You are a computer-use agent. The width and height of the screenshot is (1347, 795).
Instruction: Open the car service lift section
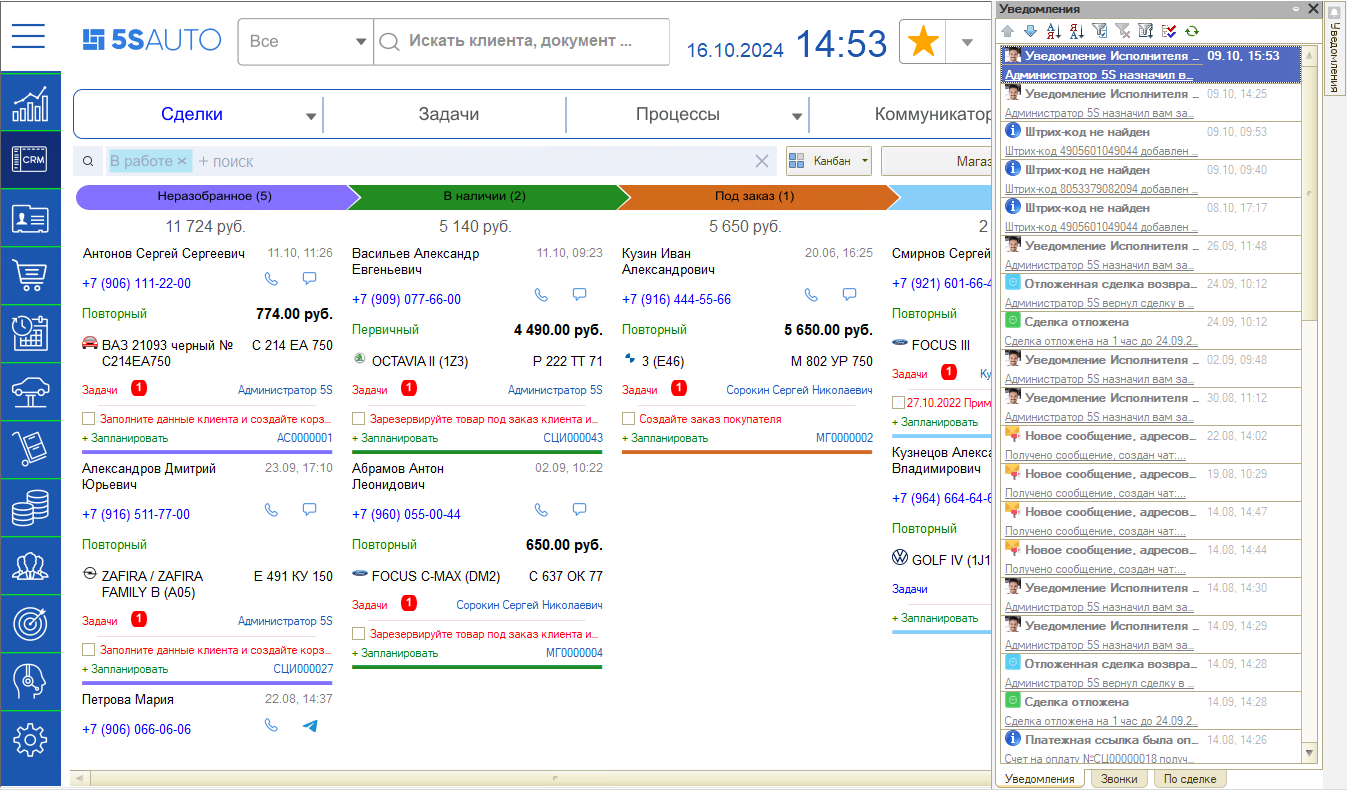(30, 392)
